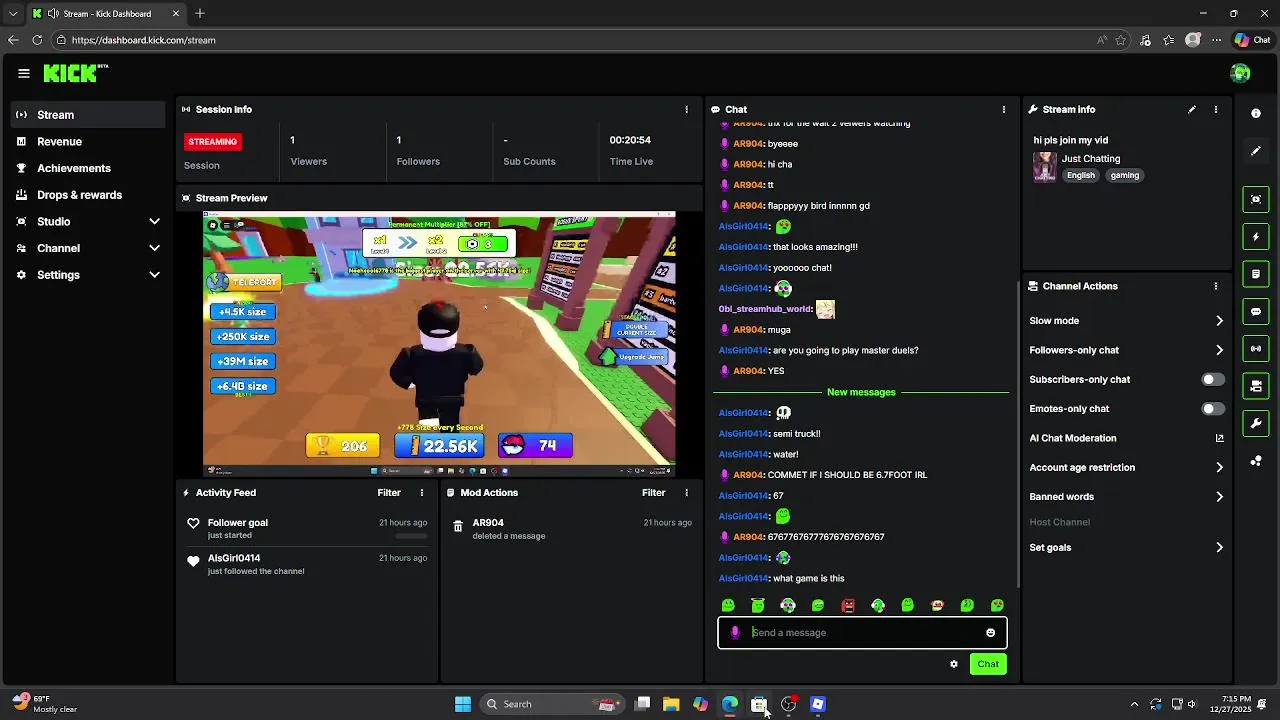
Task: Click the browser address bar URL
Action: tap(143, 40)
